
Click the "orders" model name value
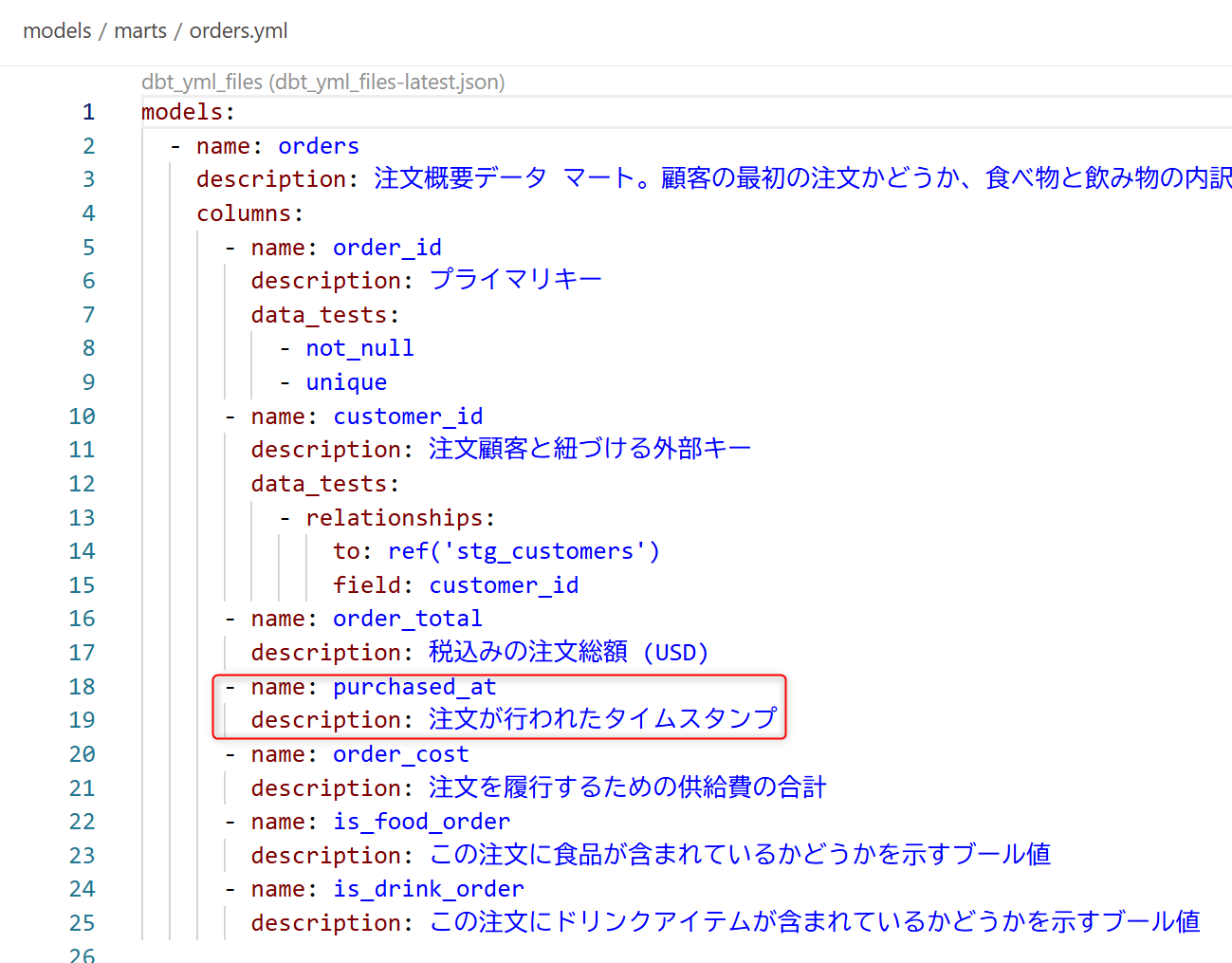tap(318, 146)
